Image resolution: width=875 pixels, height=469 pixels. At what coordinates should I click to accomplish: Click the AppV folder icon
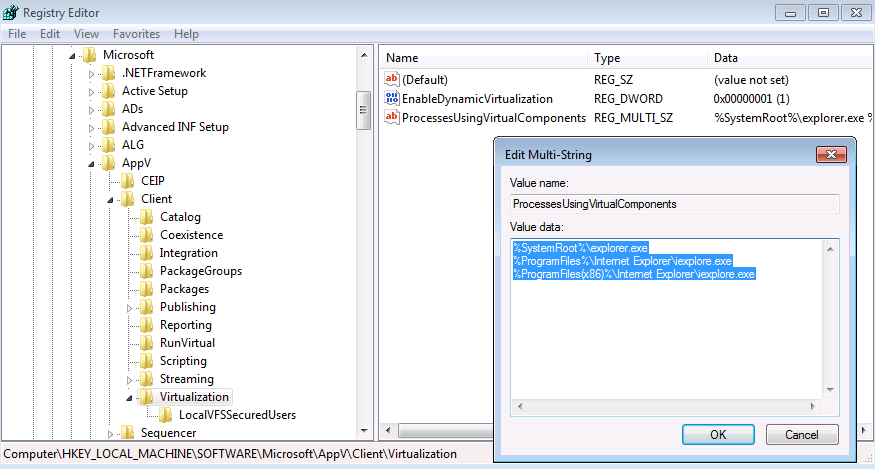point(108,163)
